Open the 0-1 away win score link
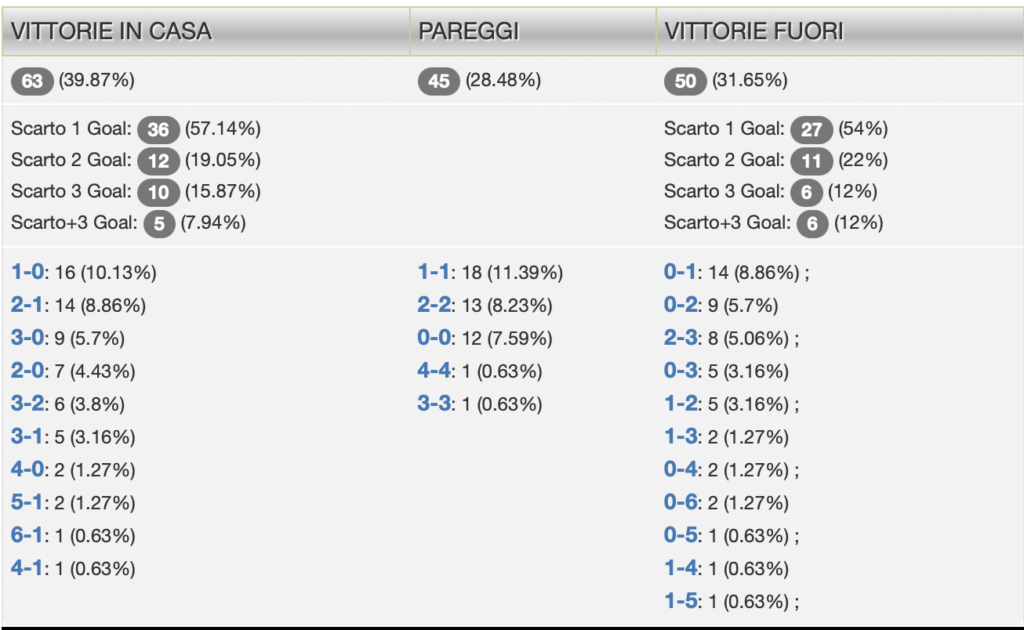The image size is (1024, 630). (x=680, y=272)
